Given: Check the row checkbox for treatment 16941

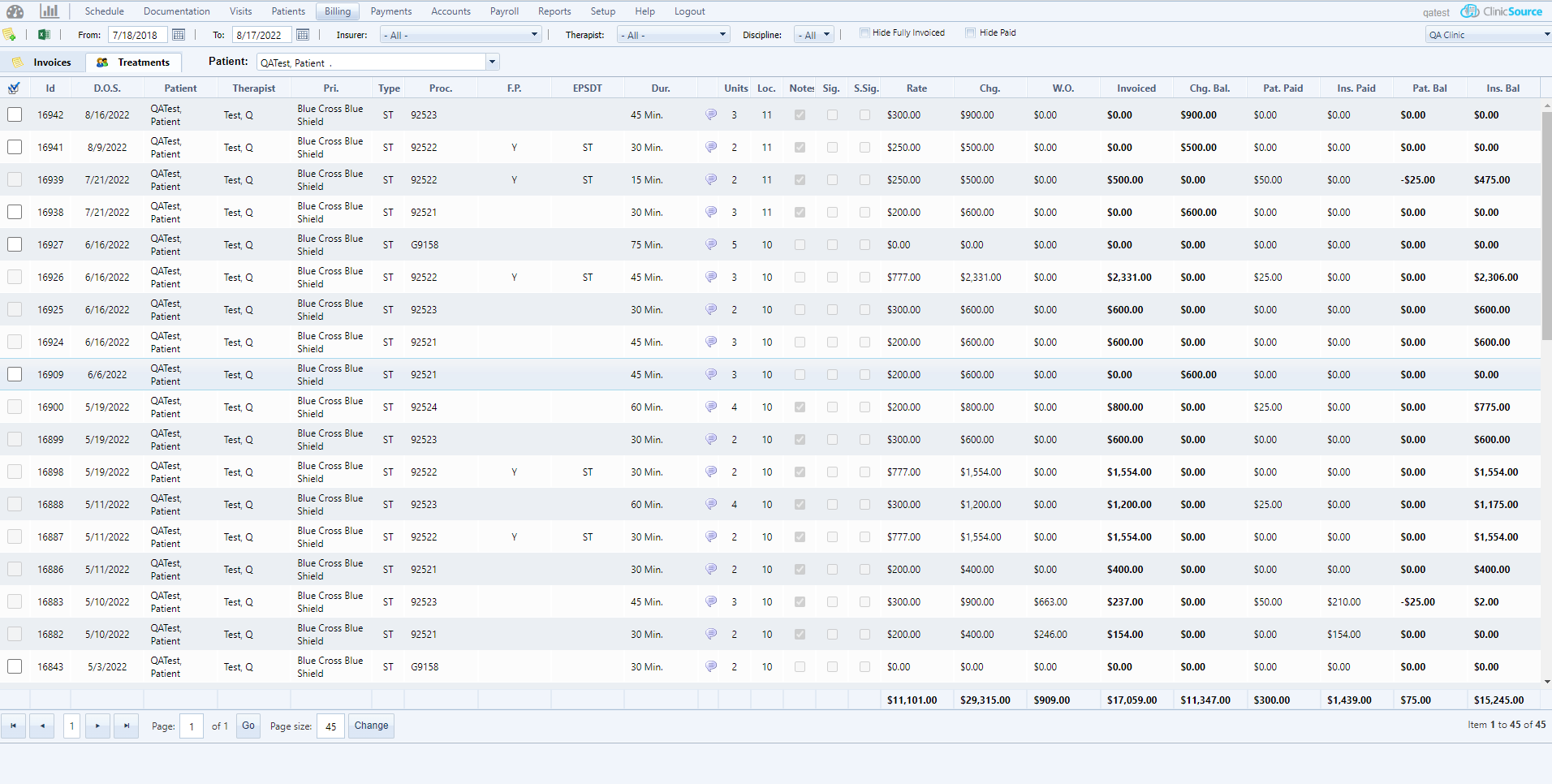Looking at the screenshot, I should point(15,148).
